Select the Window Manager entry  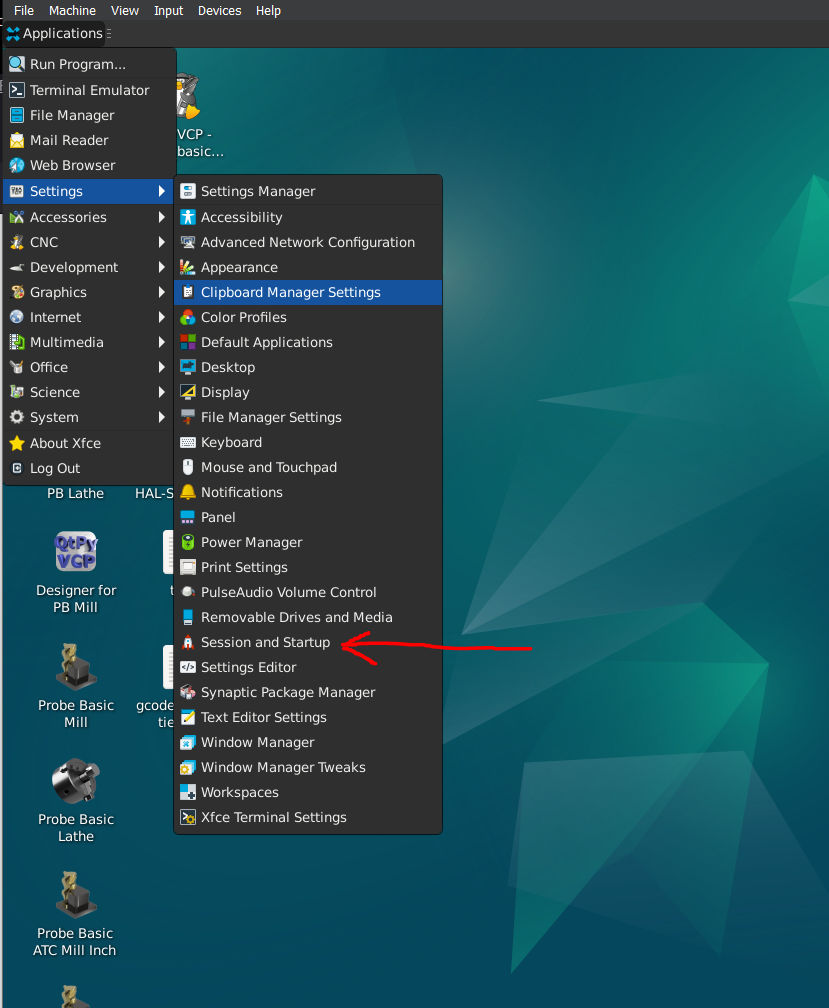pyautogui.click(x=308, y=742)
